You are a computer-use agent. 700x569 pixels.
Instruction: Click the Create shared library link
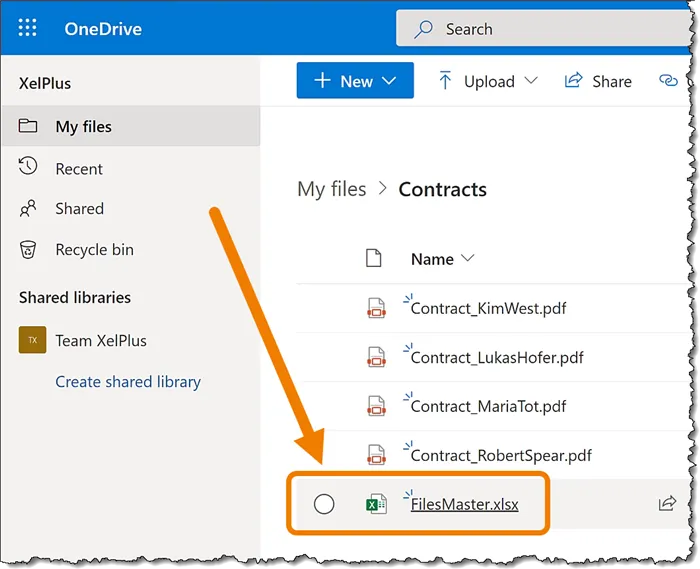pos(128,382)
